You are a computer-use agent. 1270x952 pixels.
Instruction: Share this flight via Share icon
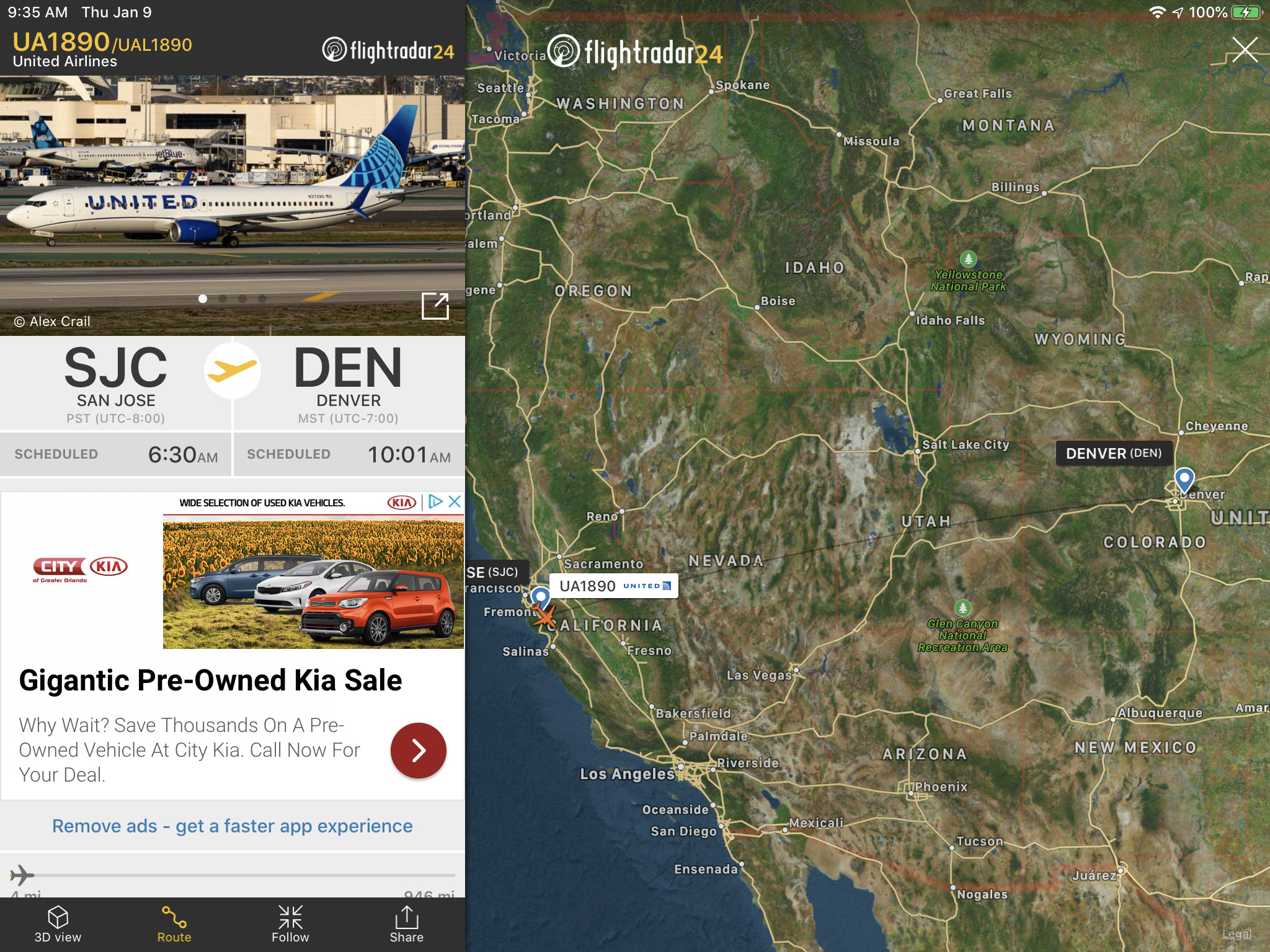407,924
